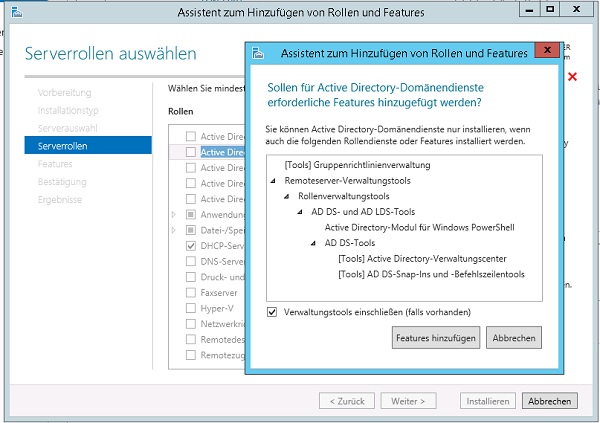Select [Tools] Active Directory-Verwaltungscenter entry
Viewport: 600px width, 423px height.
tap(422, 259)
